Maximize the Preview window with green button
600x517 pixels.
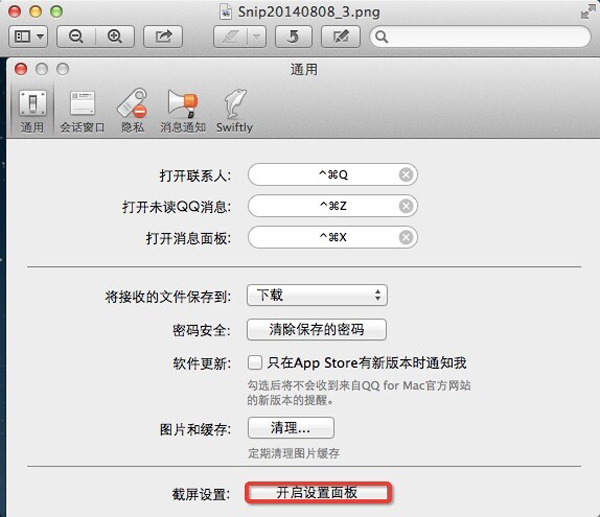coord(56,11)
